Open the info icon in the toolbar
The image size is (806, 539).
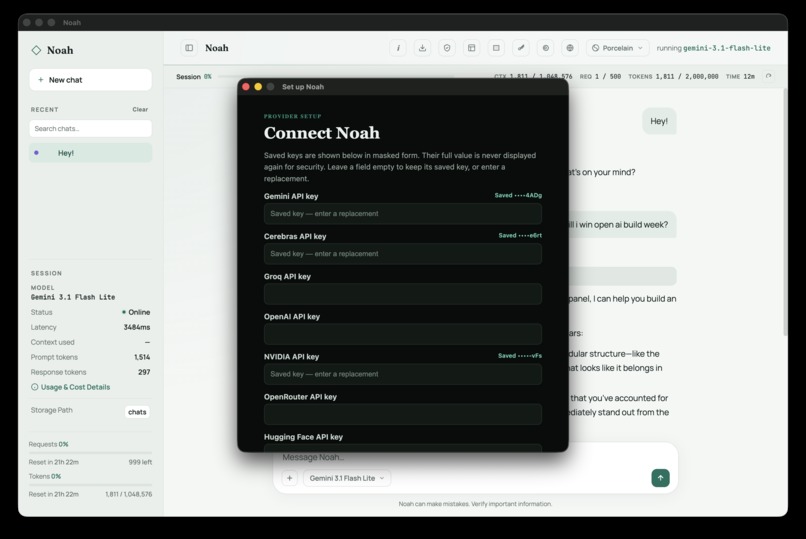coord(398,48)
